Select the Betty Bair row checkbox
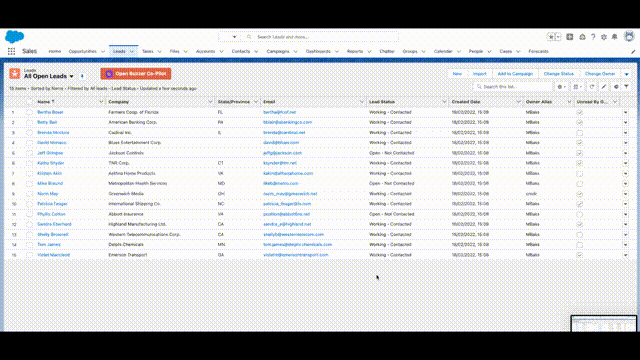The image size is (640, 360). tap(29, 122)
